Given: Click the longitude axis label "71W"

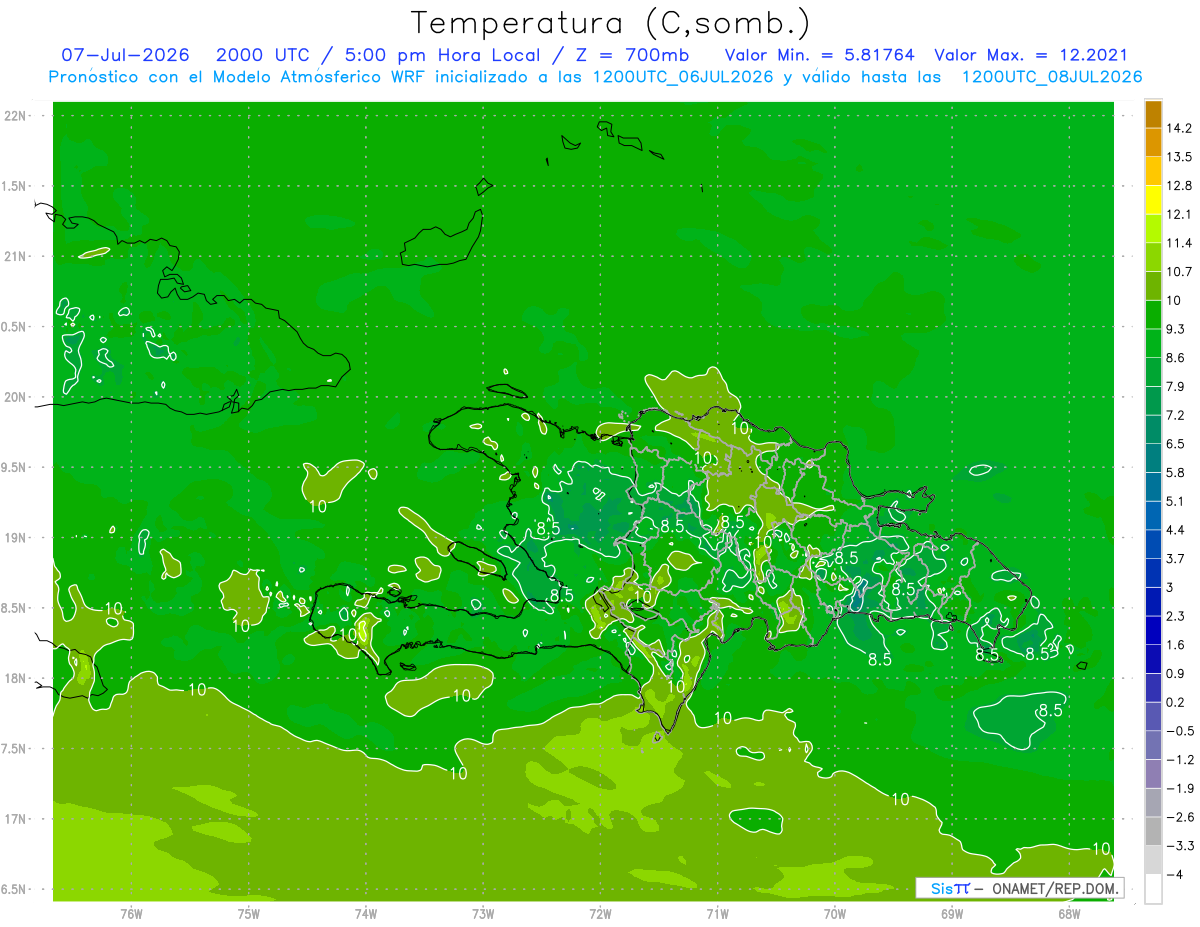Looking at the screenshot, I should [x=717, y=913].
